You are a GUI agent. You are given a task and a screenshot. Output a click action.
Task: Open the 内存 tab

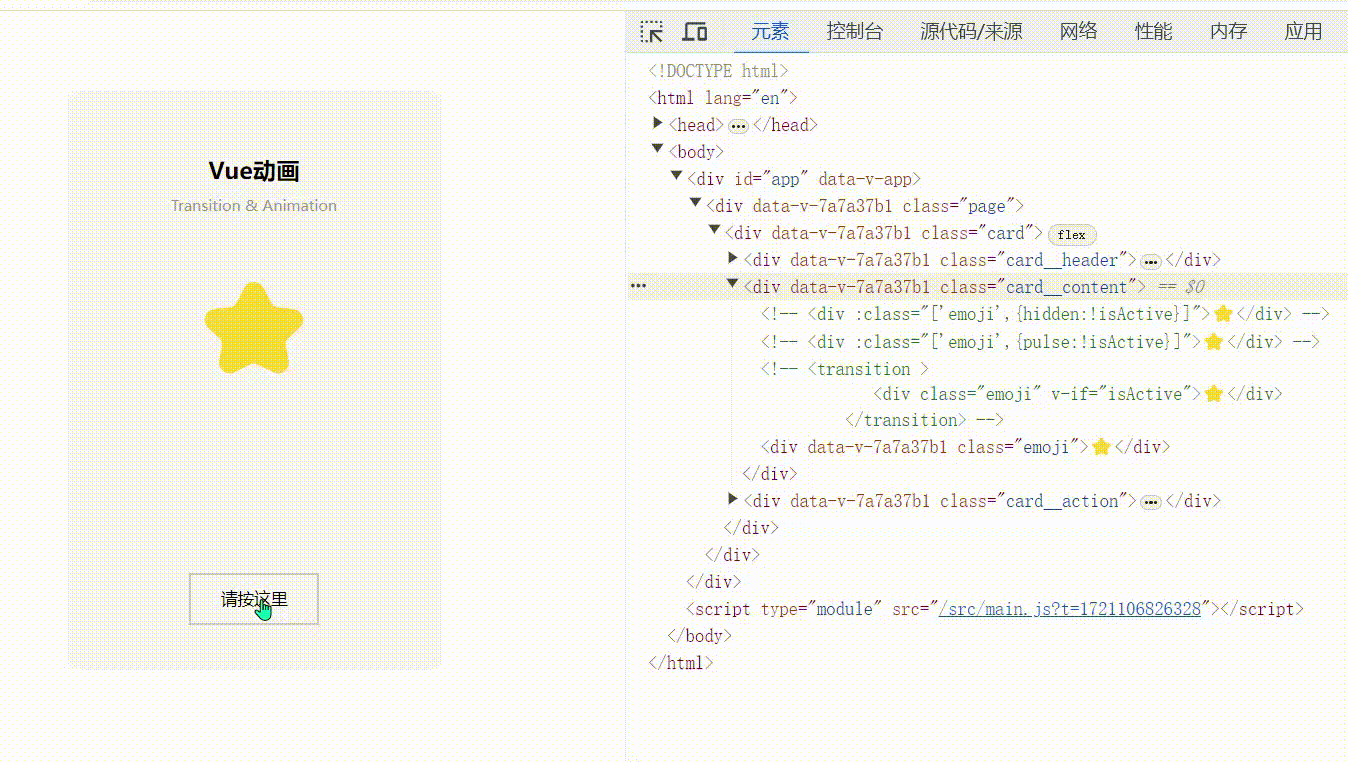1228,31
